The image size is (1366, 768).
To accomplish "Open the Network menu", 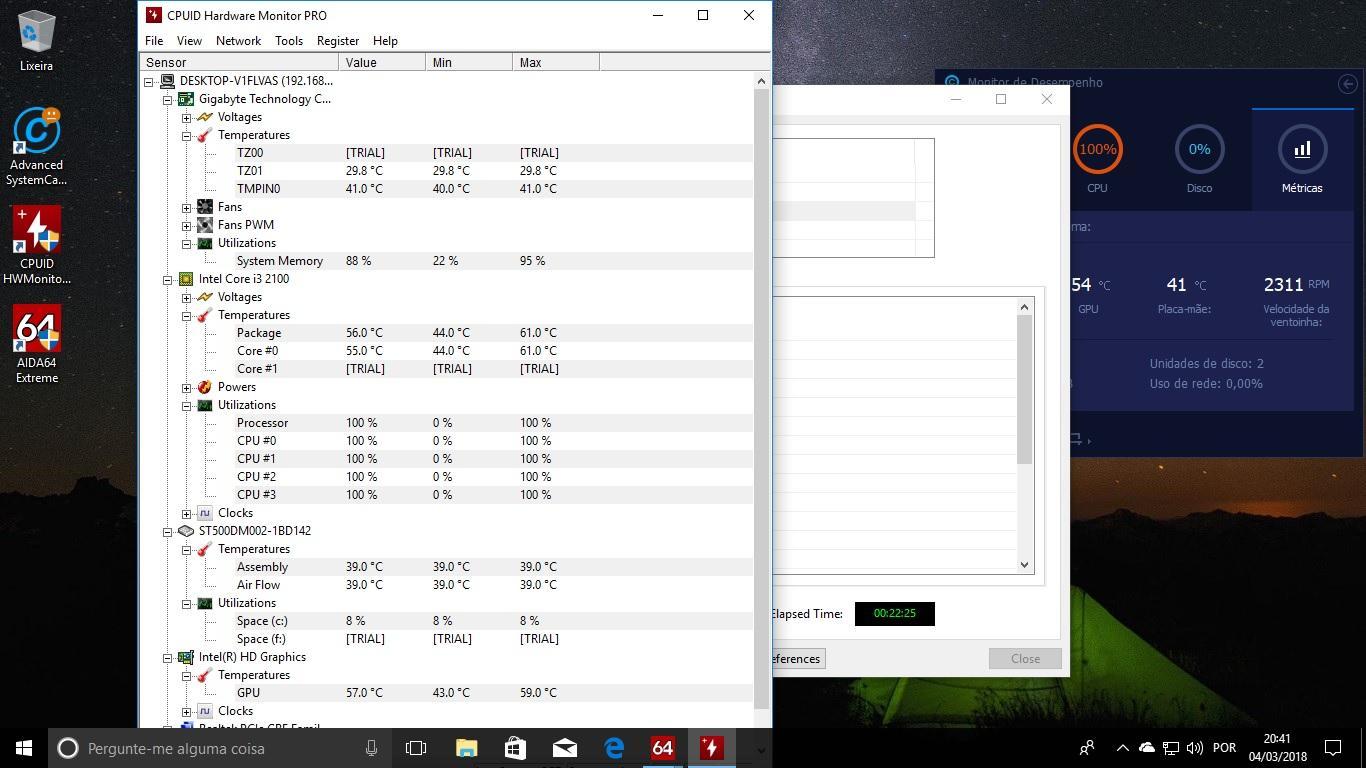I will 238,41.
